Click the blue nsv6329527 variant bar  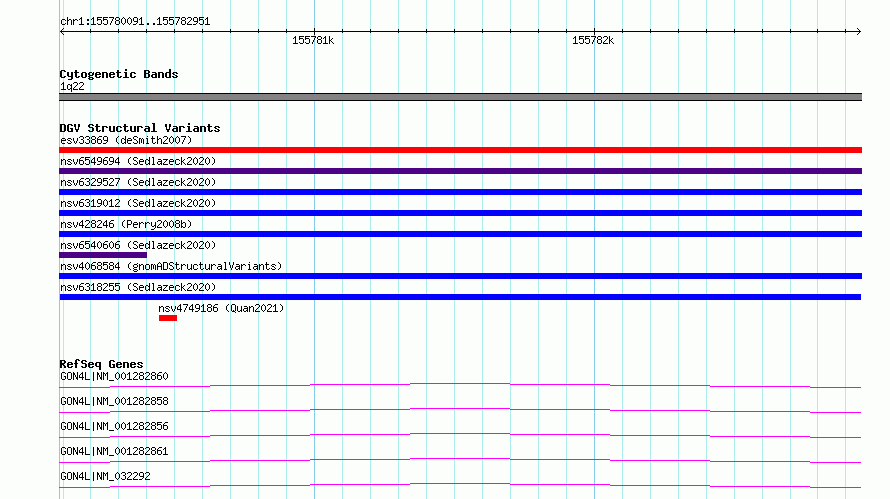(460, 192)
